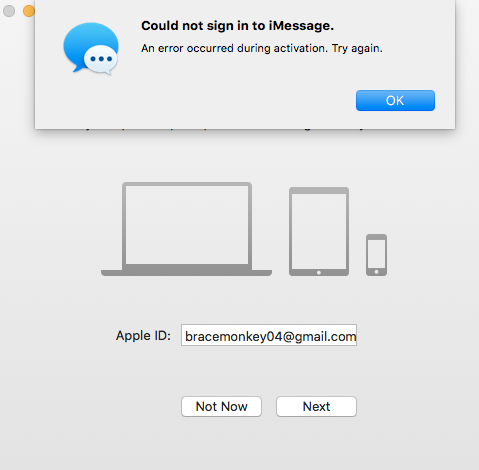Viewport: 479px width, 470px height.
Task: Click the 'Could not sign in to iMessage' heading
Action: [x=237, y=26]
